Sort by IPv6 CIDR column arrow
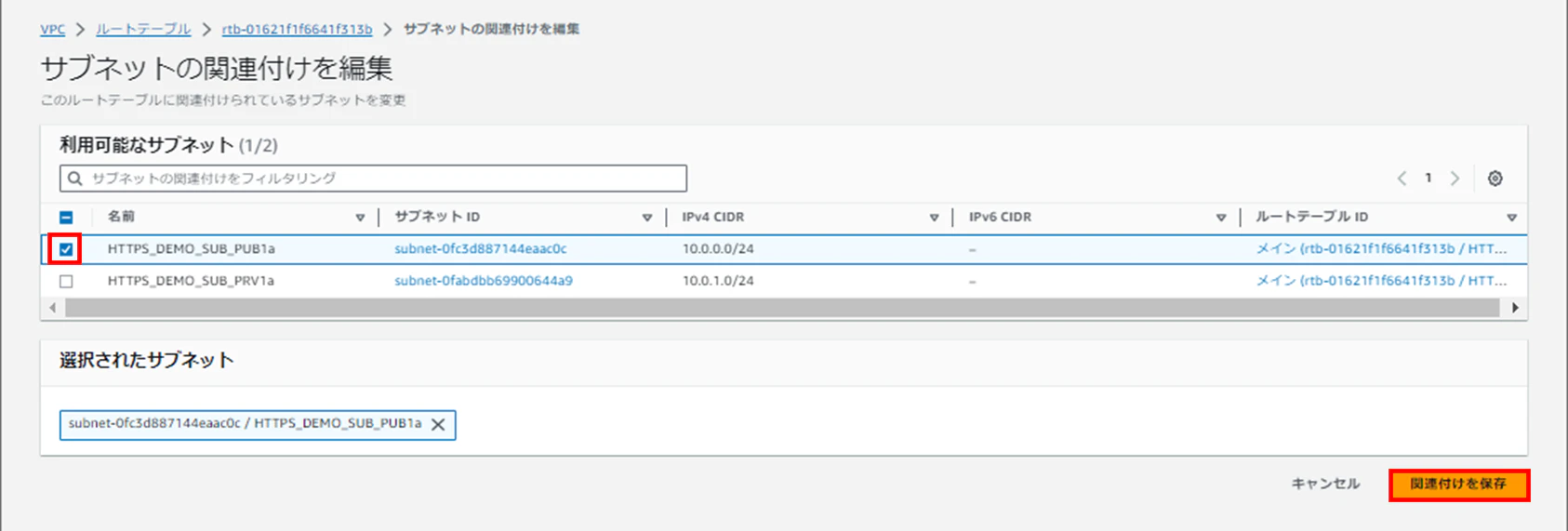Viewport: 1568px width, 531px height. [1221, 218]
